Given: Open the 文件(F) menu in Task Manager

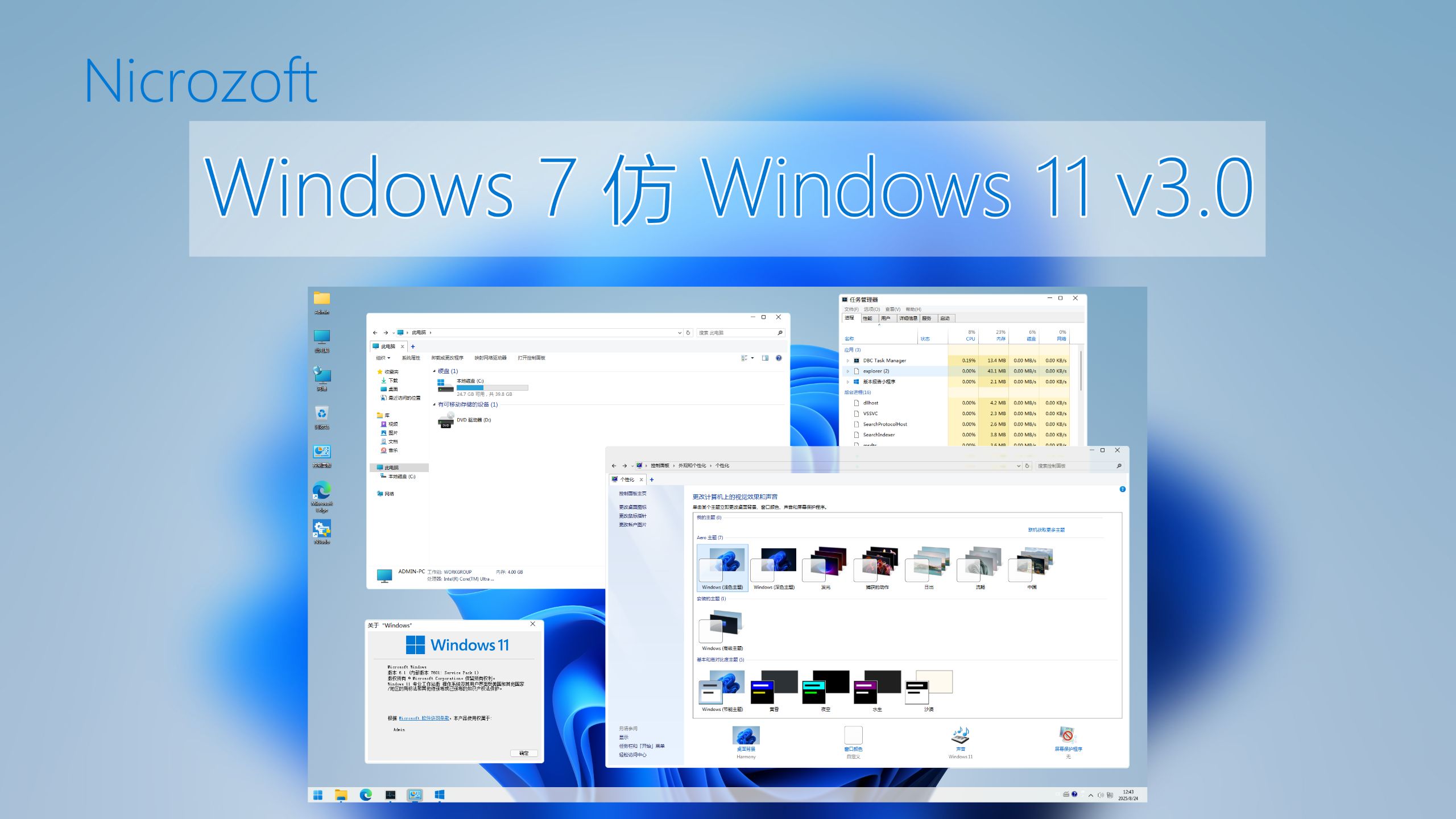Looking at the screenshot, I should coord(851,309).
